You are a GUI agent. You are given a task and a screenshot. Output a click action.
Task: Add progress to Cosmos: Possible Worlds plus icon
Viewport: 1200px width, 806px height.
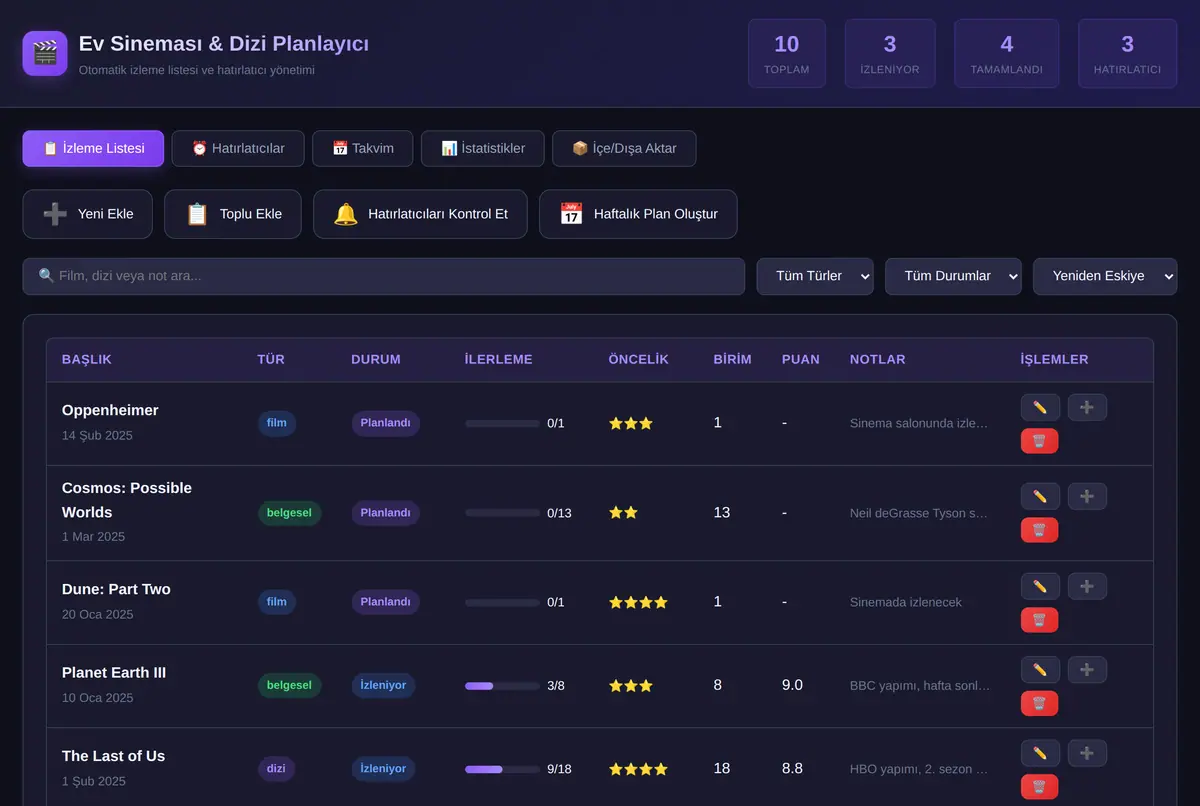(x=1087, y=496)
